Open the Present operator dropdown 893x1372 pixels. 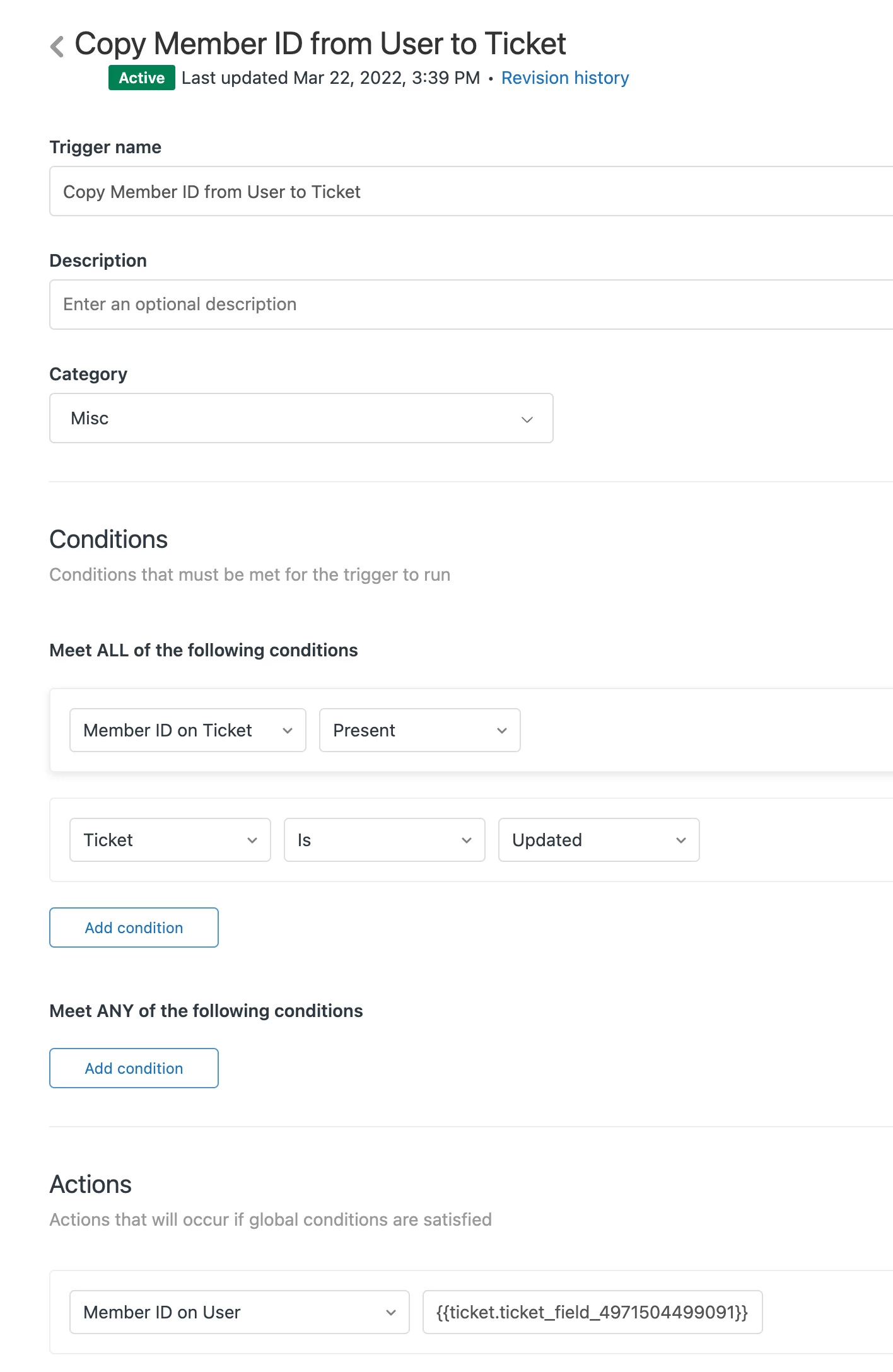pos(419,730)
